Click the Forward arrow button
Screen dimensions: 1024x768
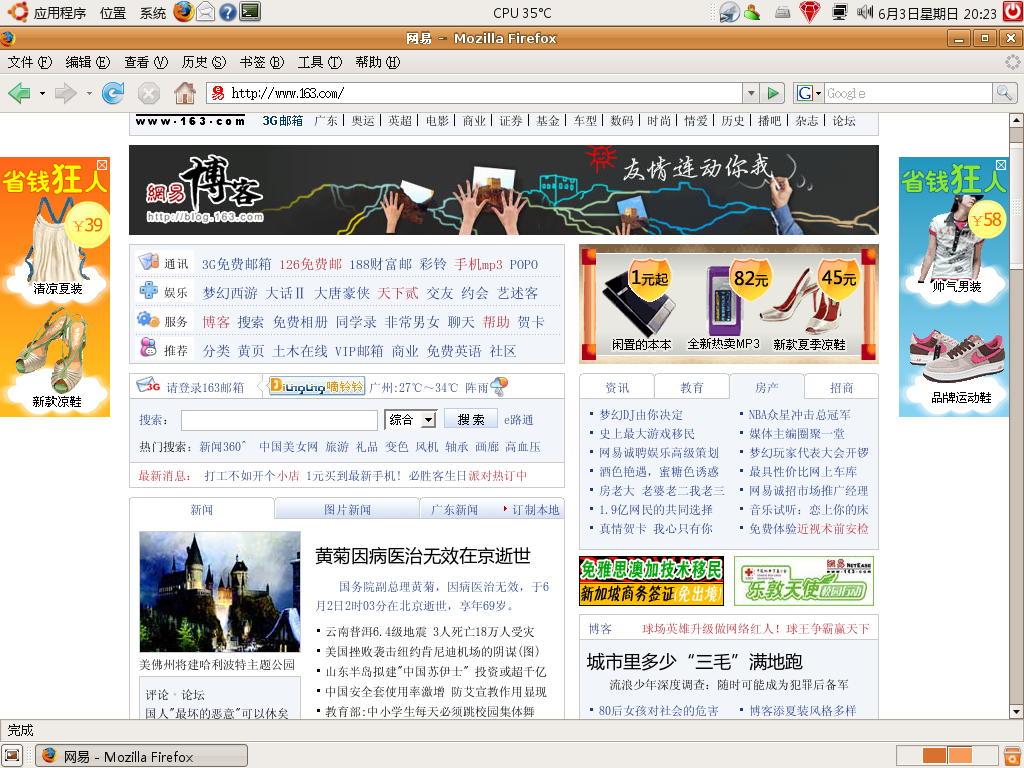65,93
